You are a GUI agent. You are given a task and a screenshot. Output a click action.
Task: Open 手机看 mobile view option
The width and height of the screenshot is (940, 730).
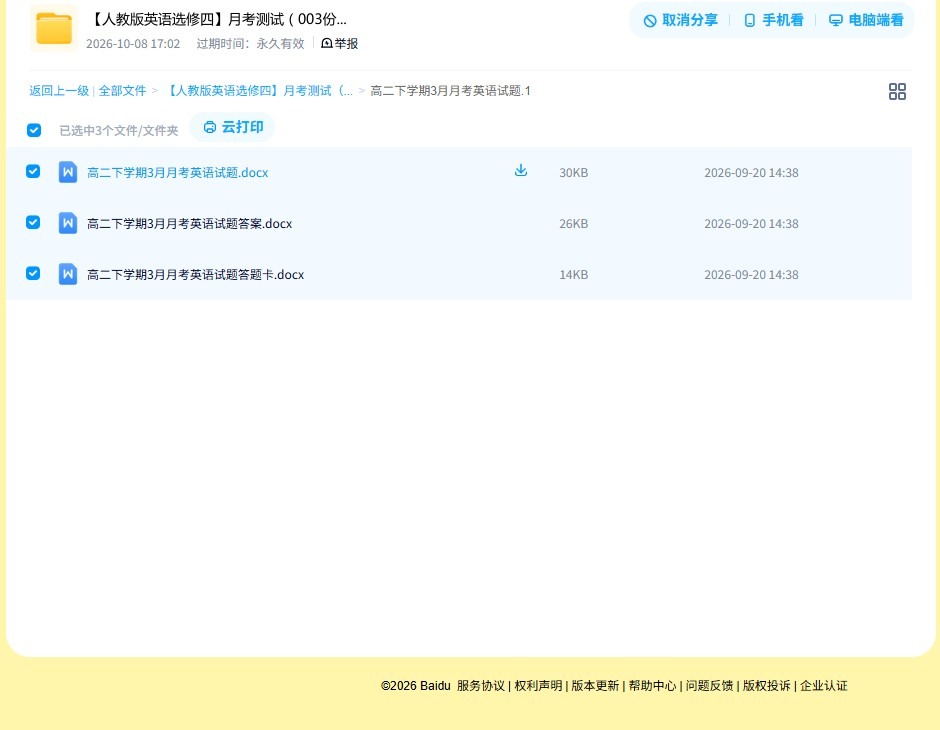pyautogui.click(x=773, y=20)
